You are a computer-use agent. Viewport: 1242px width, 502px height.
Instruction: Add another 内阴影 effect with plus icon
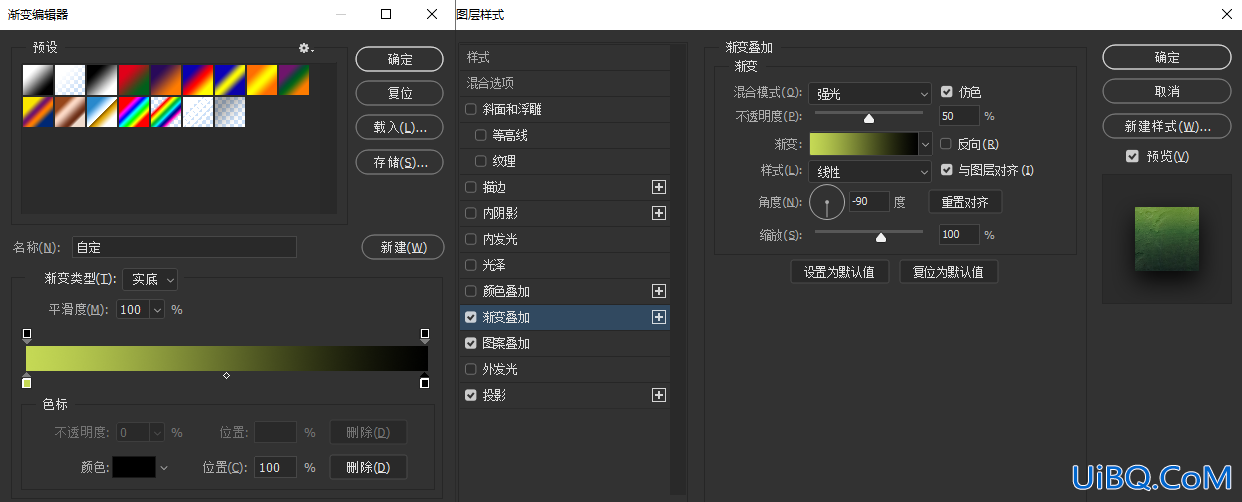[x=659, y=213]
